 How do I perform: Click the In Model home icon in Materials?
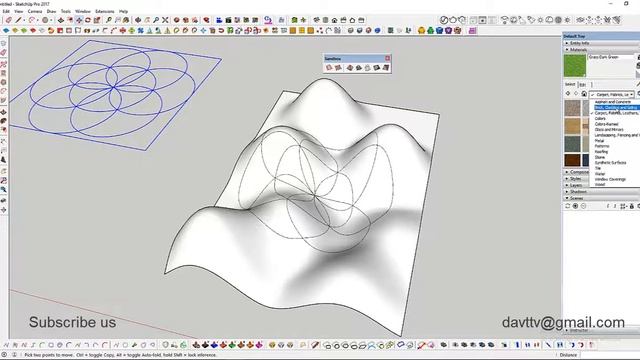[584, 94]
